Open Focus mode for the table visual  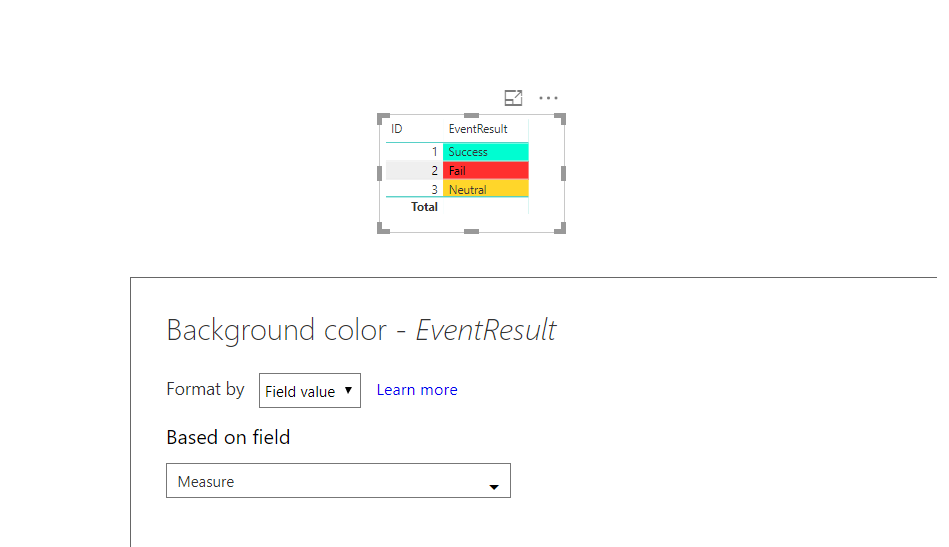pos(513,97)
